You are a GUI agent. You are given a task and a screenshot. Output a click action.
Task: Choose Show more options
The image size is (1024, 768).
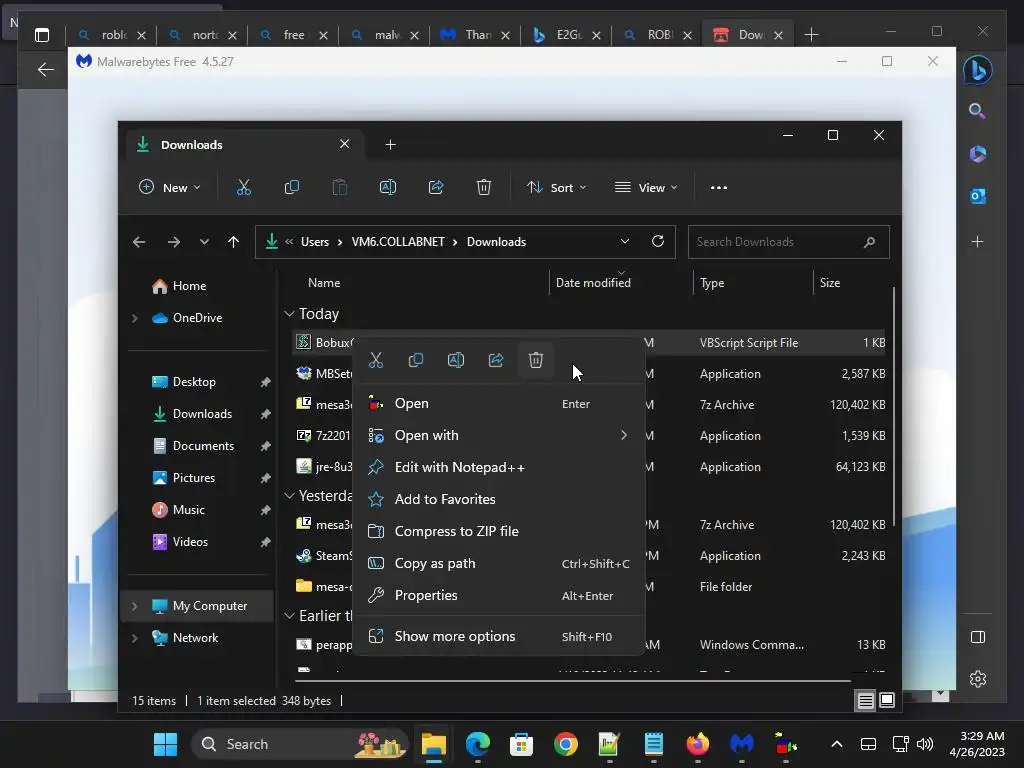499,637
